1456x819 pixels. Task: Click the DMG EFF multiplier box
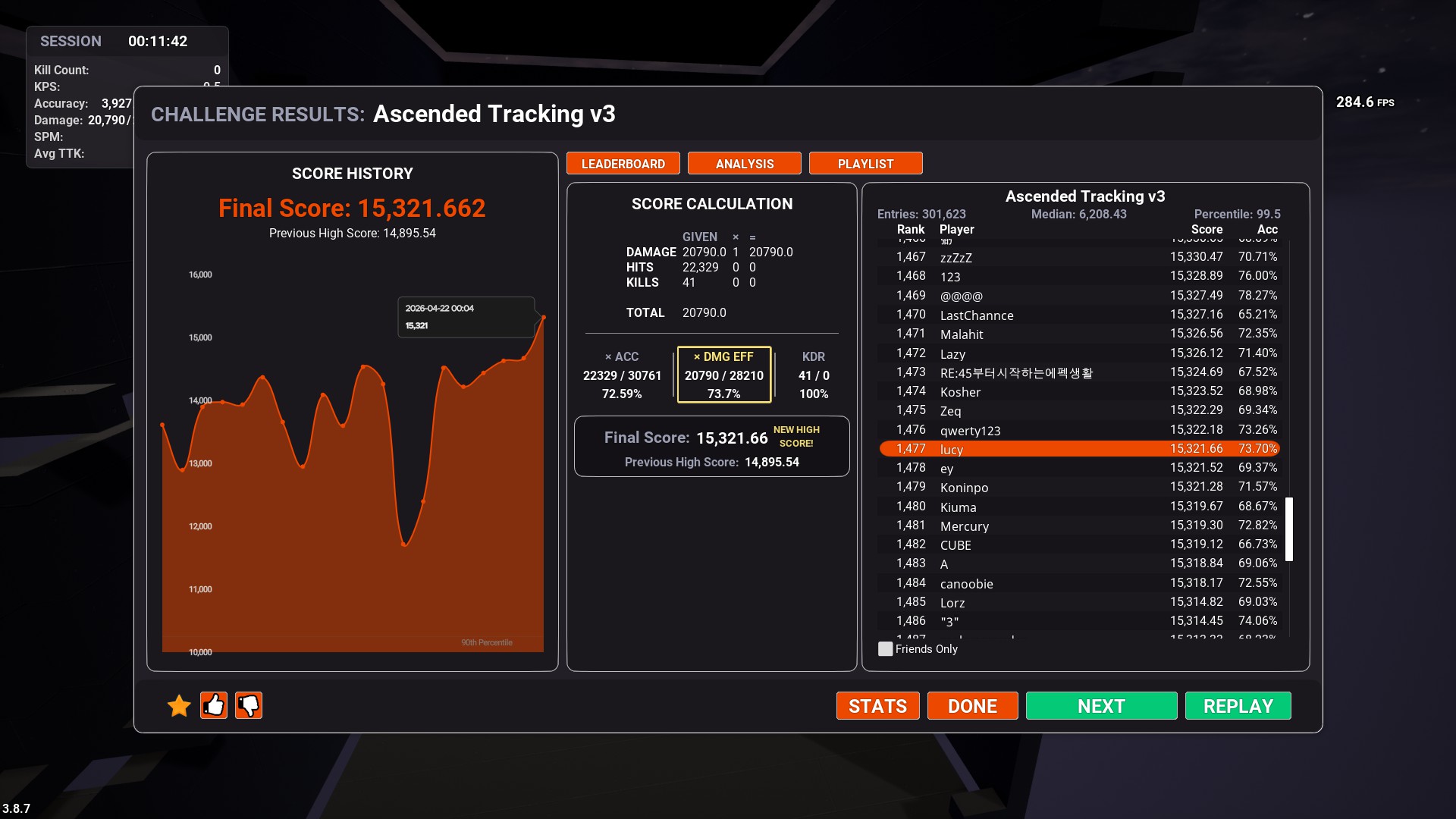point(723,375)
